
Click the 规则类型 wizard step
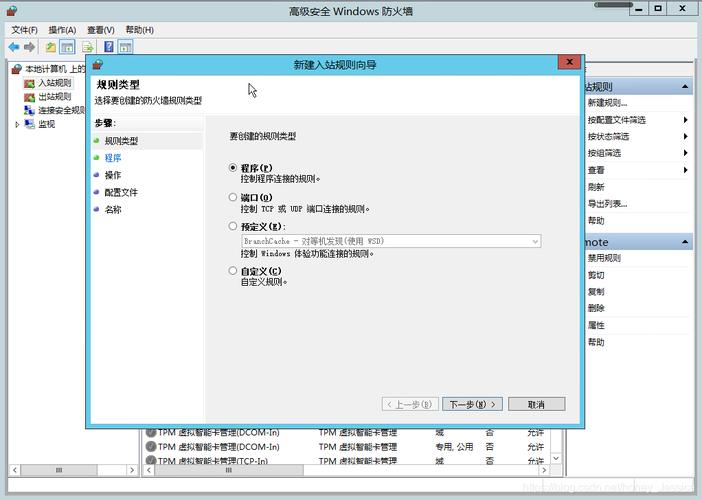(121, 141)
